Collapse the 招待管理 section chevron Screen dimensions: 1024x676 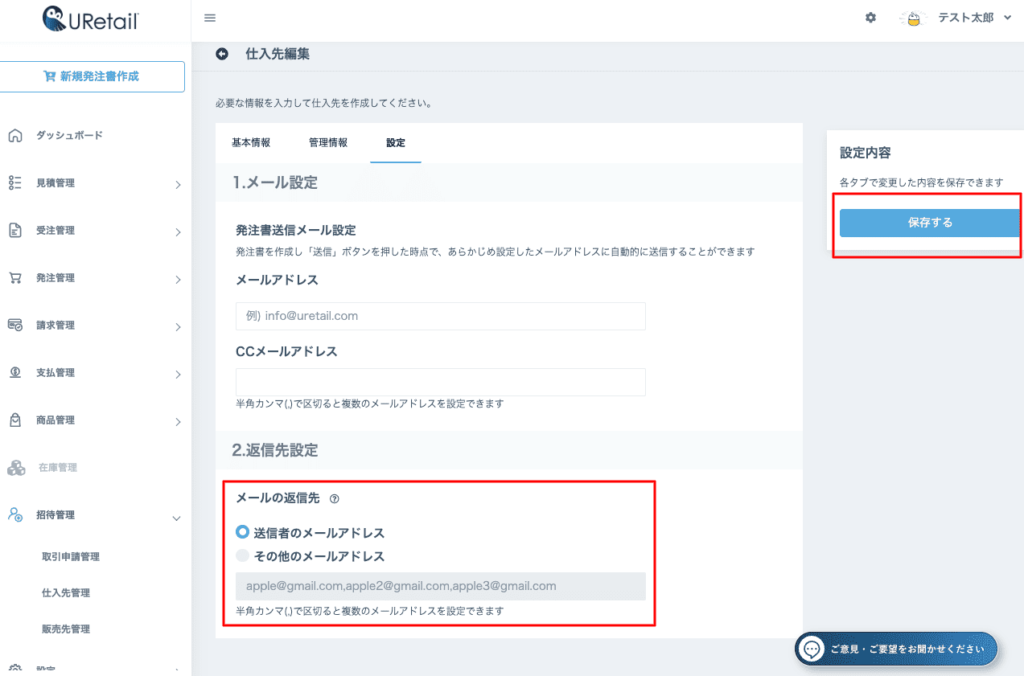tap(177, 517)
